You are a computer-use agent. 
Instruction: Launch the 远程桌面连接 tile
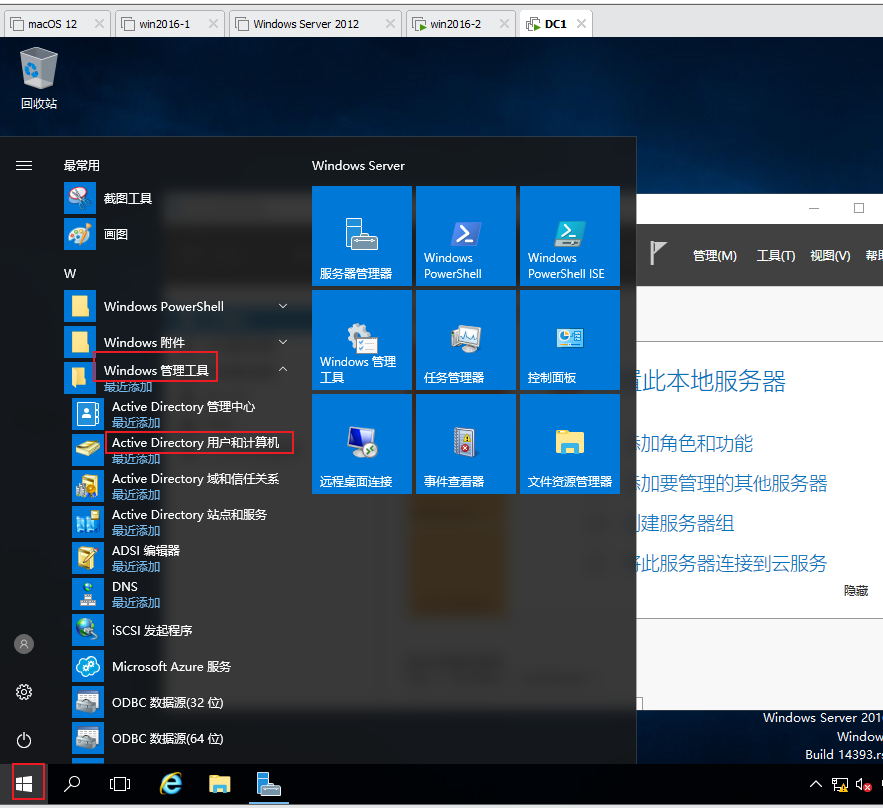[362, 444]
